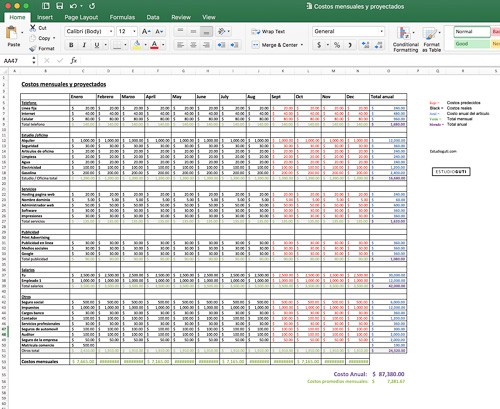The height and width of the screenshot is (409, 500).
Task: Expand the Merge & Center arrow
Action: click(x=302, y=45)
